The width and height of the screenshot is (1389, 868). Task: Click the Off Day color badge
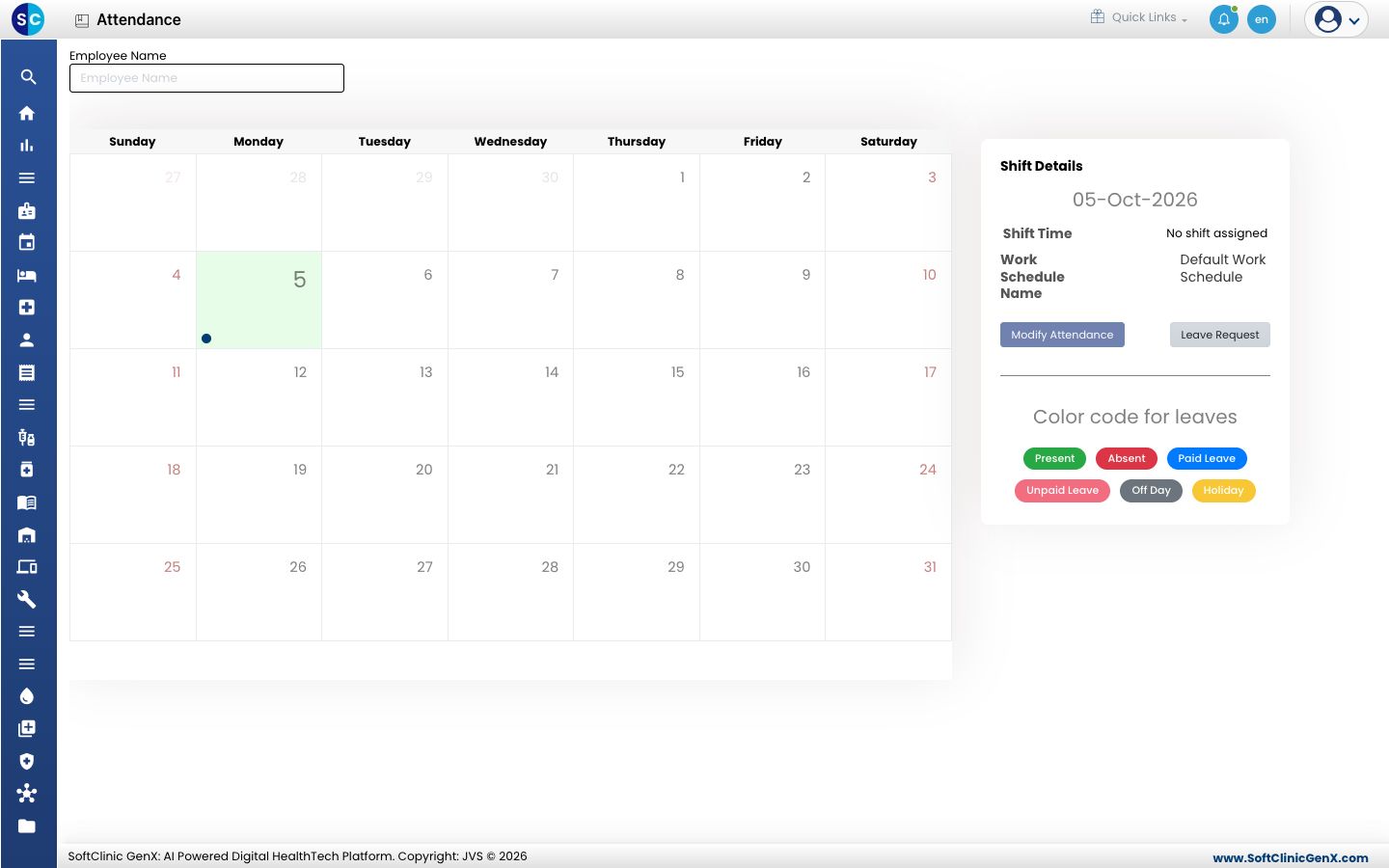[x=1151, y=491]
